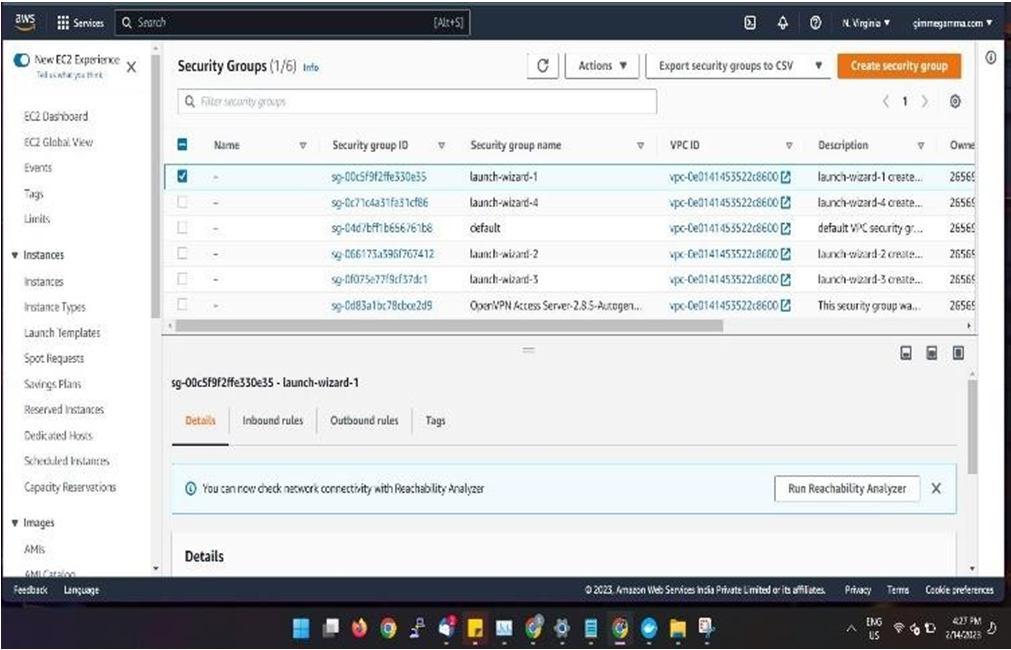The width and height of the screenshot is (1011, 650).
Task: Open OpenVPN group's VPC external link icon
Action: click(x=785, y=305)
